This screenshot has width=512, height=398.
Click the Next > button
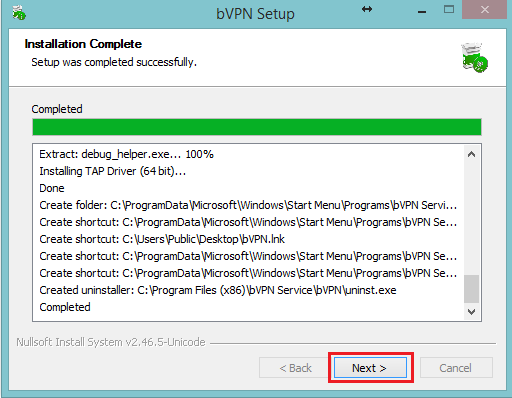370,368
